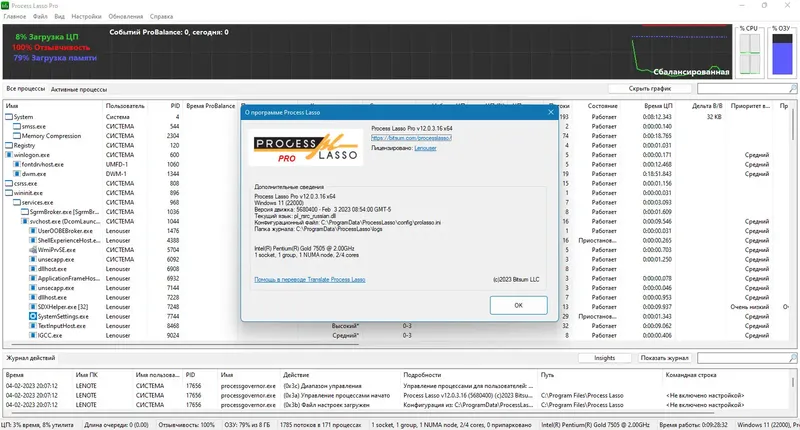Viewport: 800px width, 430px height.
Task: Open the Translate Process Lasso link
Action: coord(310,280)
